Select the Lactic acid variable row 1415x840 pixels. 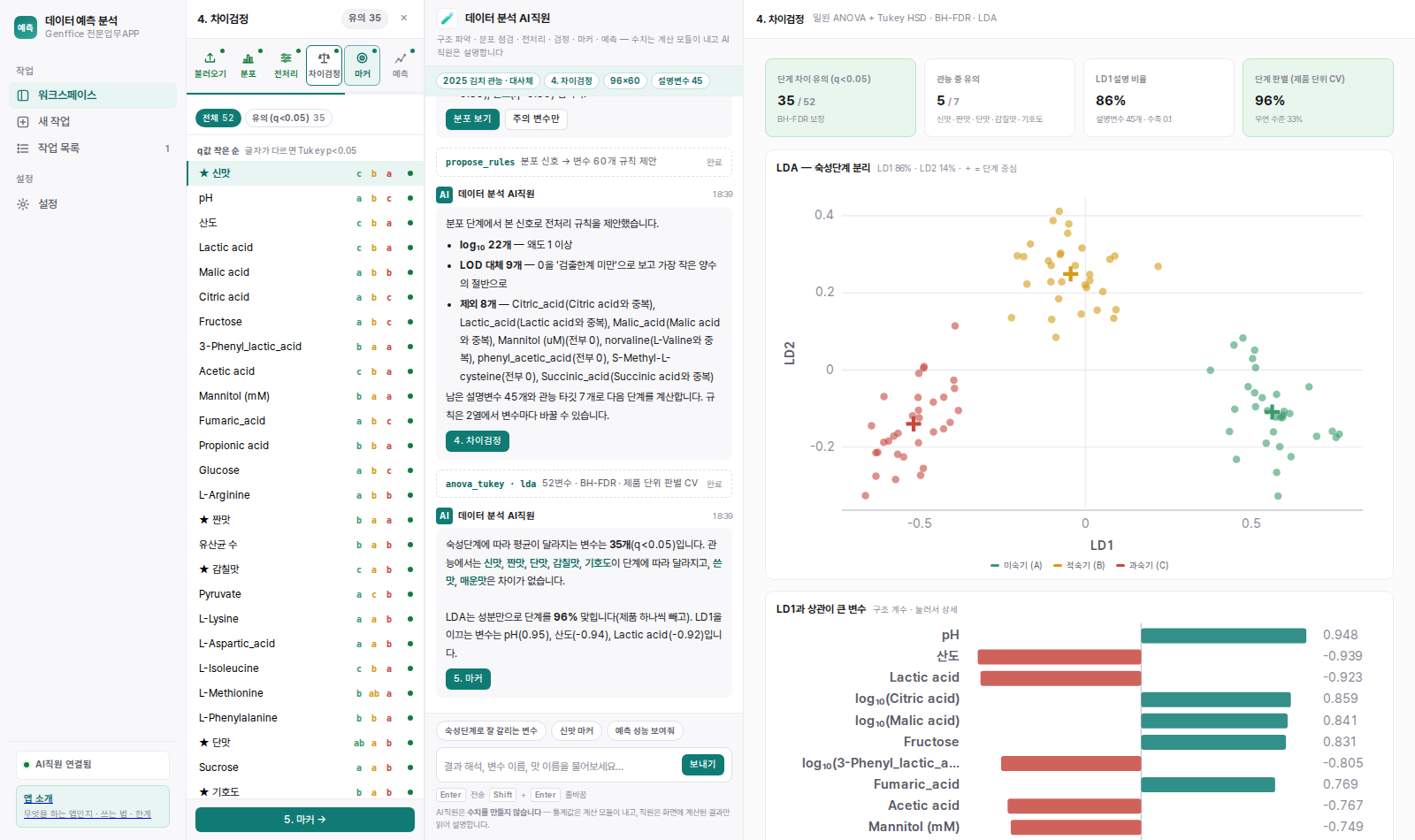(x=305, y=248)
